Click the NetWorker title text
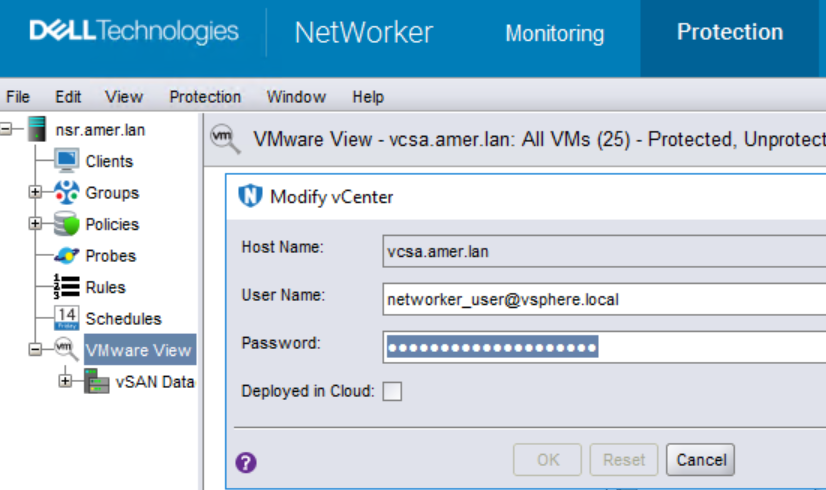 (363, 33)
